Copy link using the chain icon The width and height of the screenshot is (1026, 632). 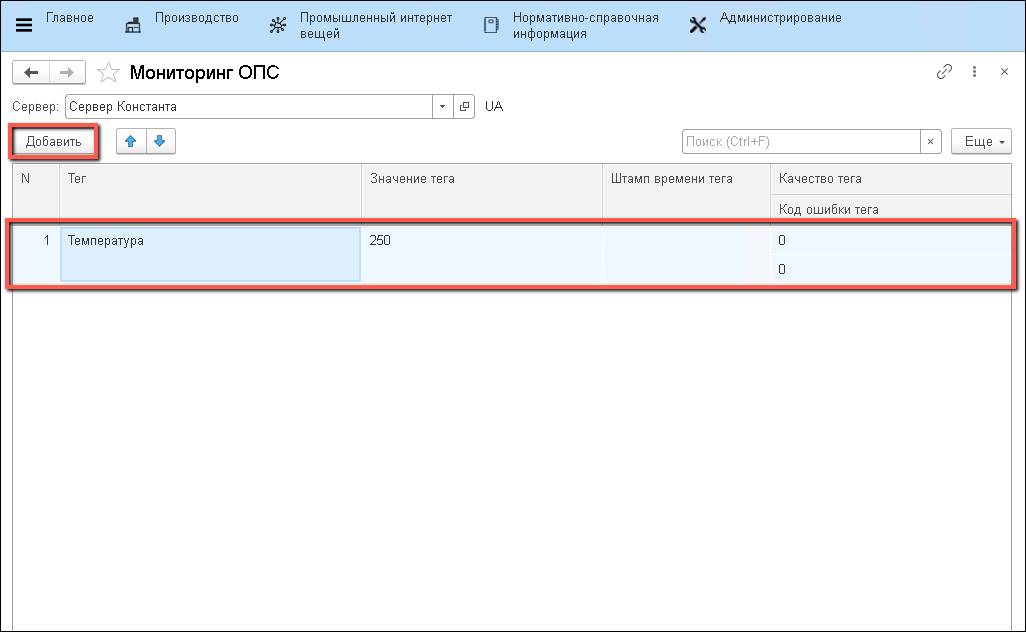point(943,72)
